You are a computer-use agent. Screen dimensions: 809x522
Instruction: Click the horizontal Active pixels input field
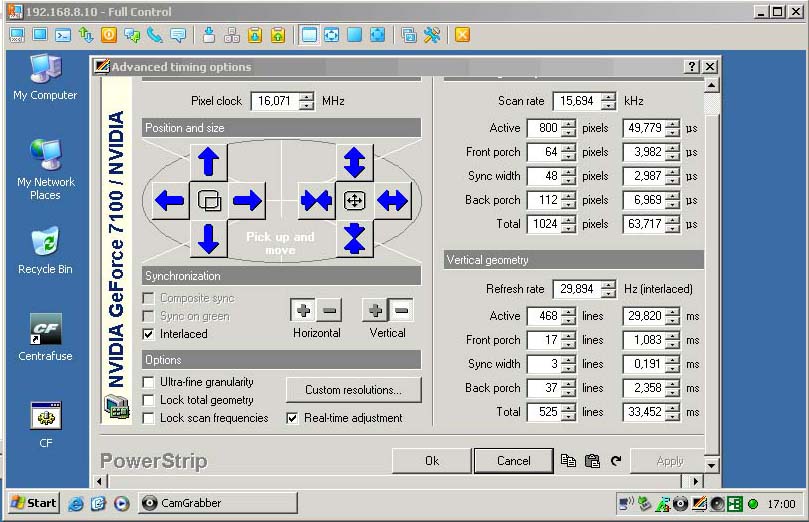point(543,128)
